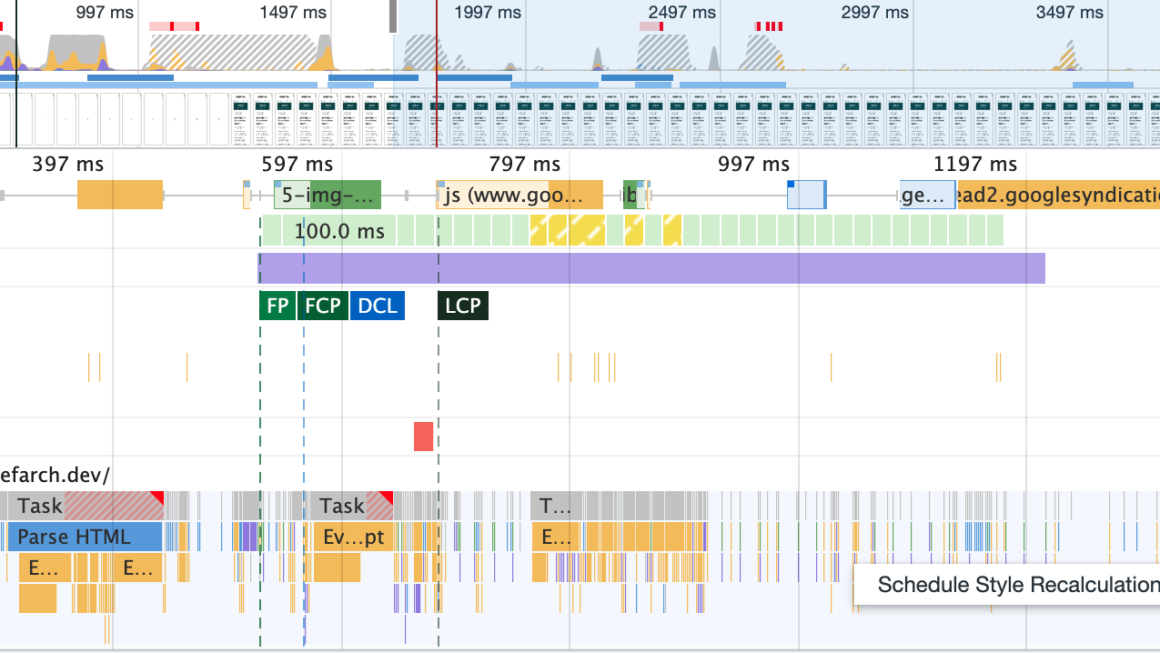
Task: Click the 1197 ms ruler label
Action: (975, 164)
